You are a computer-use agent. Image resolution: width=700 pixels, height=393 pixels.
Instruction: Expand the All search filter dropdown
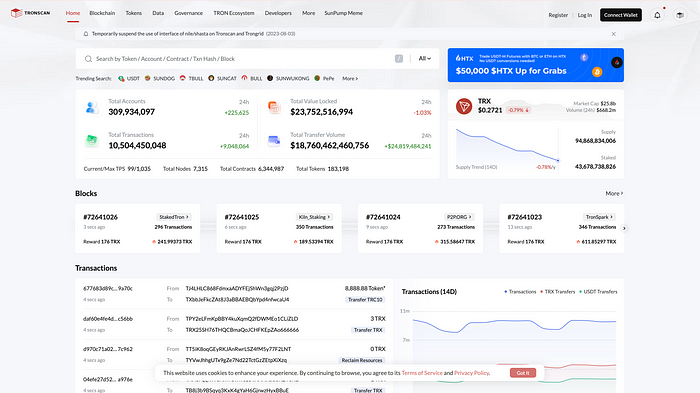tap(425, 59)
